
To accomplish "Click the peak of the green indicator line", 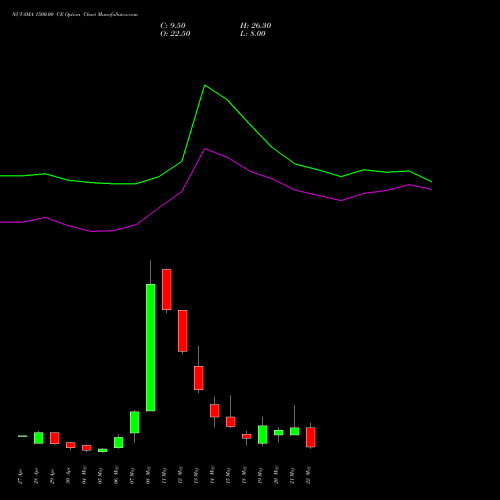I will click(205, 86).
